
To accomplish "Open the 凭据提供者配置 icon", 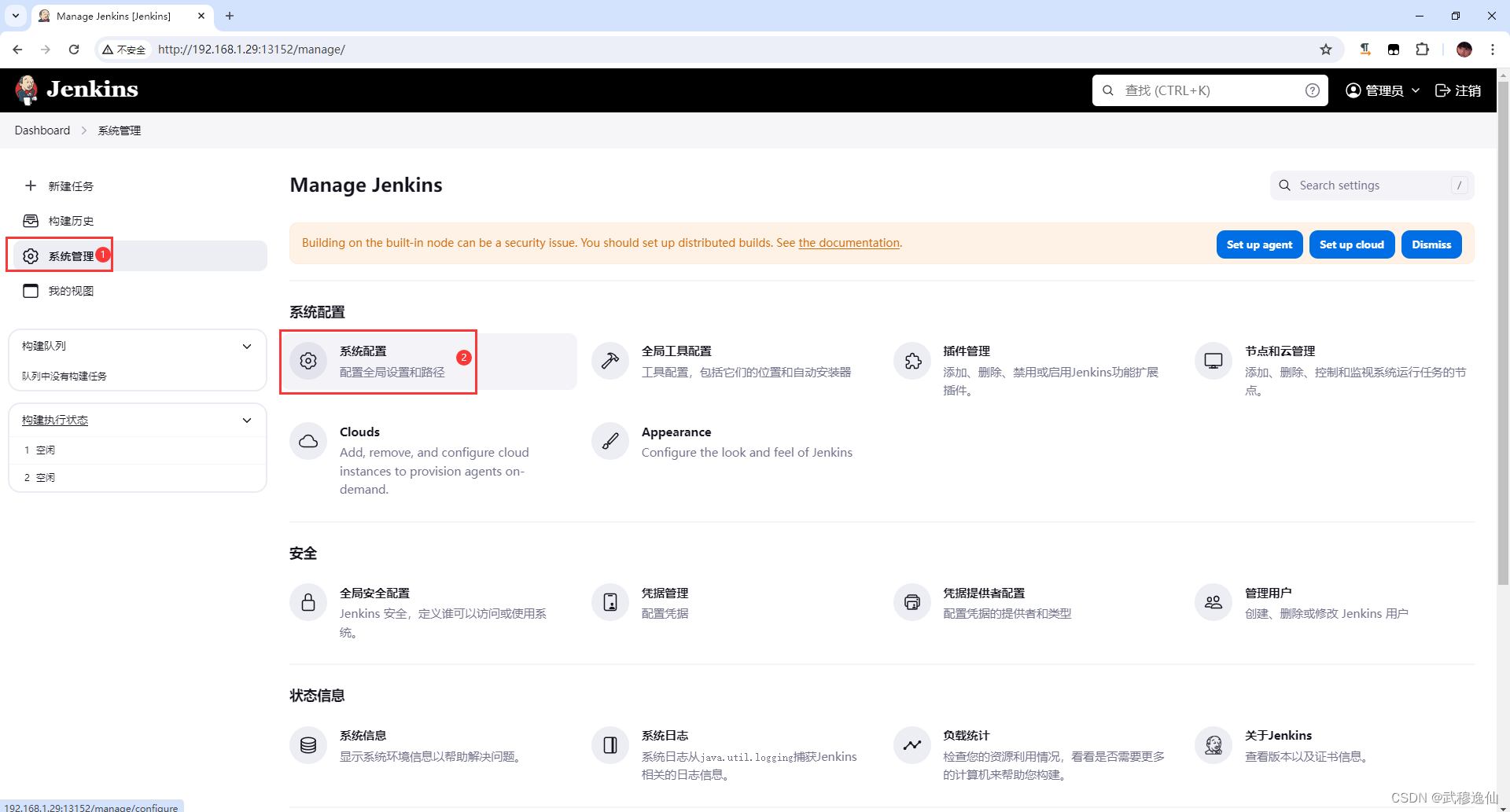I will pos(912,602).
